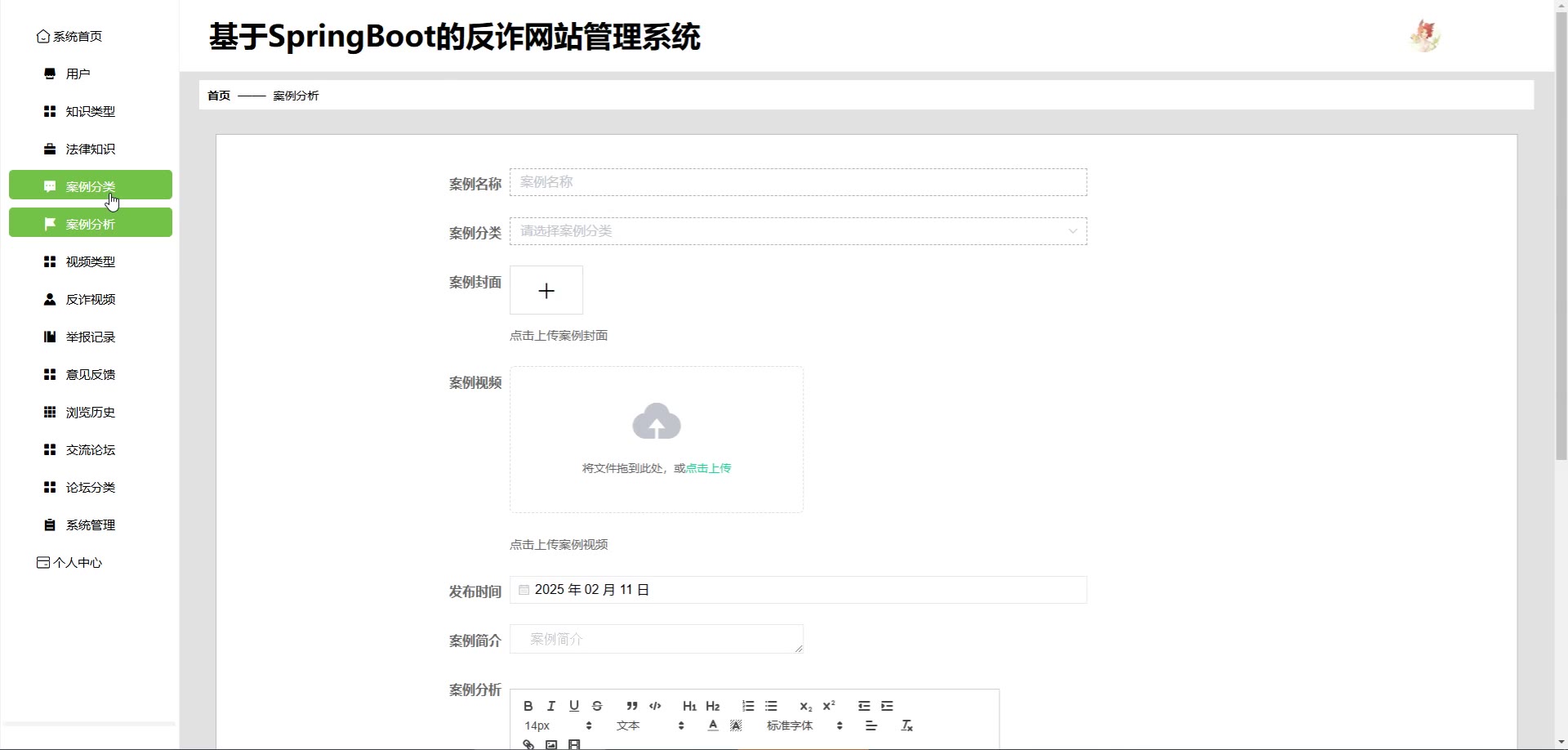The height and width of the screenshot is (750, 1568).
Task: Apply Heading 1 style
Action: (x=690, y=706)
